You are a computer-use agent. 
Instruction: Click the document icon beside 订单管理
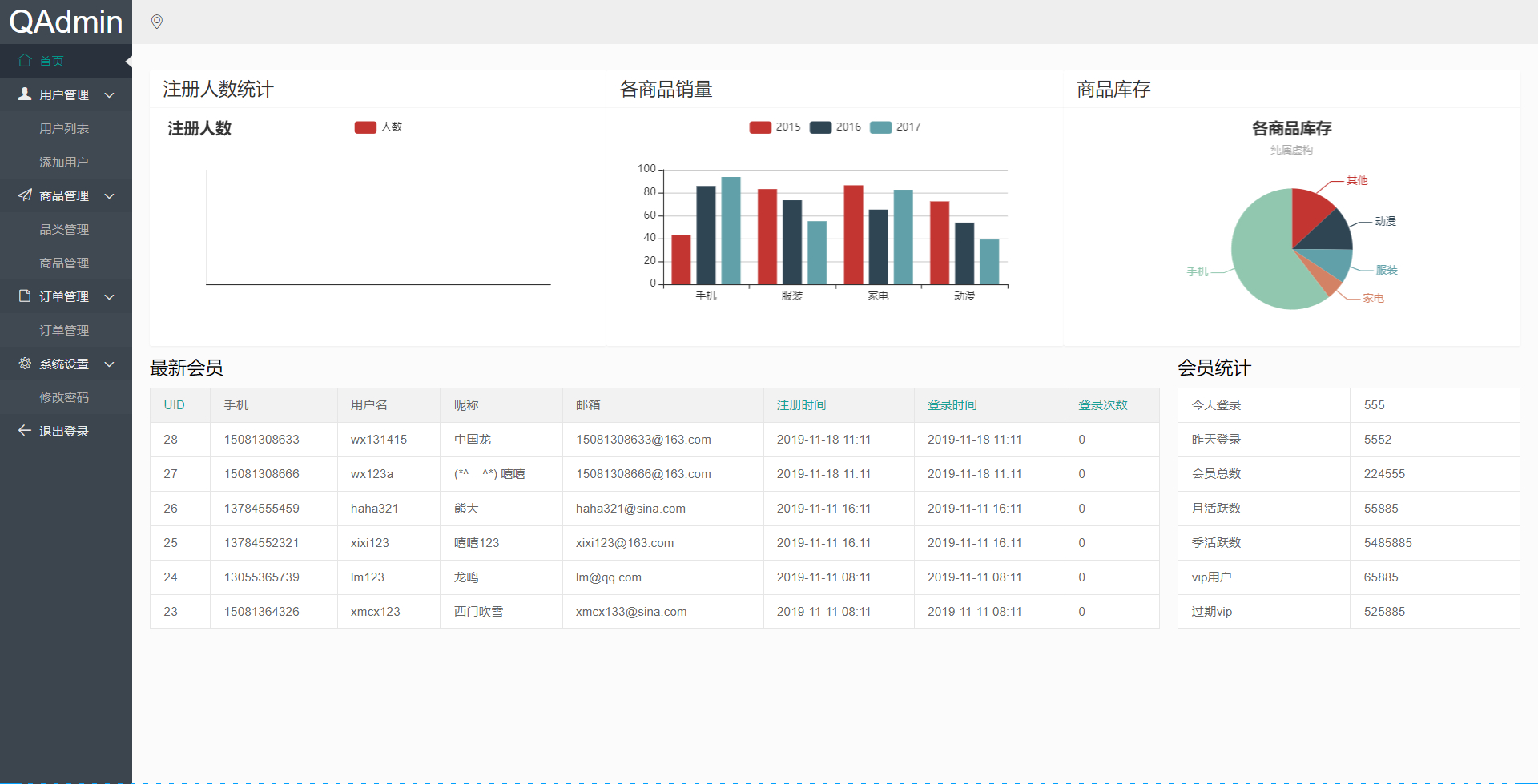click(23, 296)
